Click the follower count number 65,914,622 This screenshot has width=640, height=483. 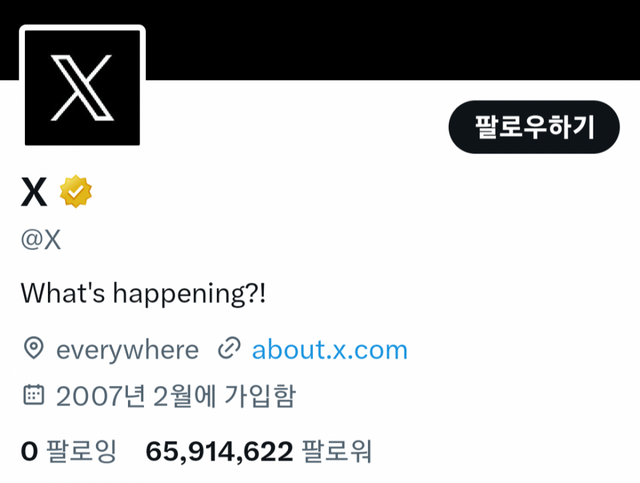[219, 452]
